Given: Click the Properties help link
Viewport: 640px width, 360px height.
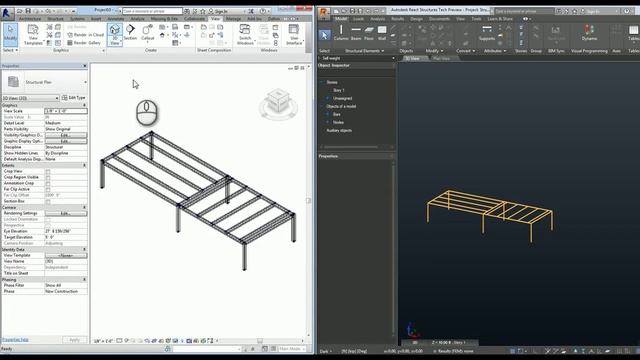Looking at the screenshot, I should pos(15,340).
